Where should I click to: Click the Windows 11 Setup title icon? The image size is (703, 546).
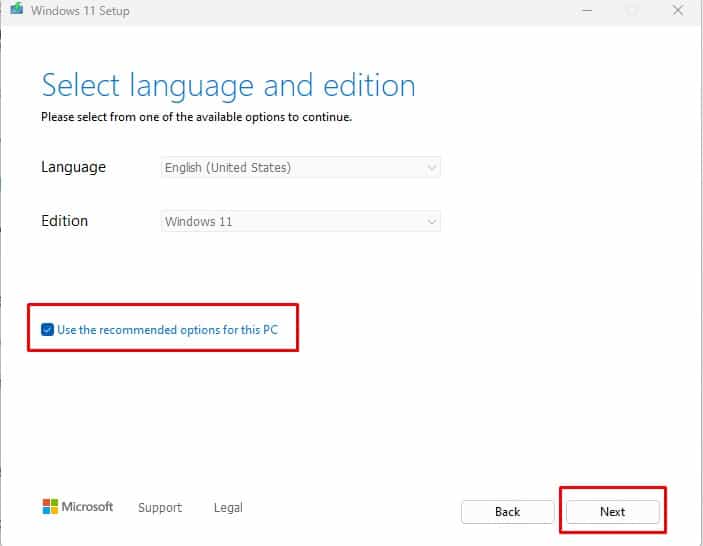coord(17,8)
